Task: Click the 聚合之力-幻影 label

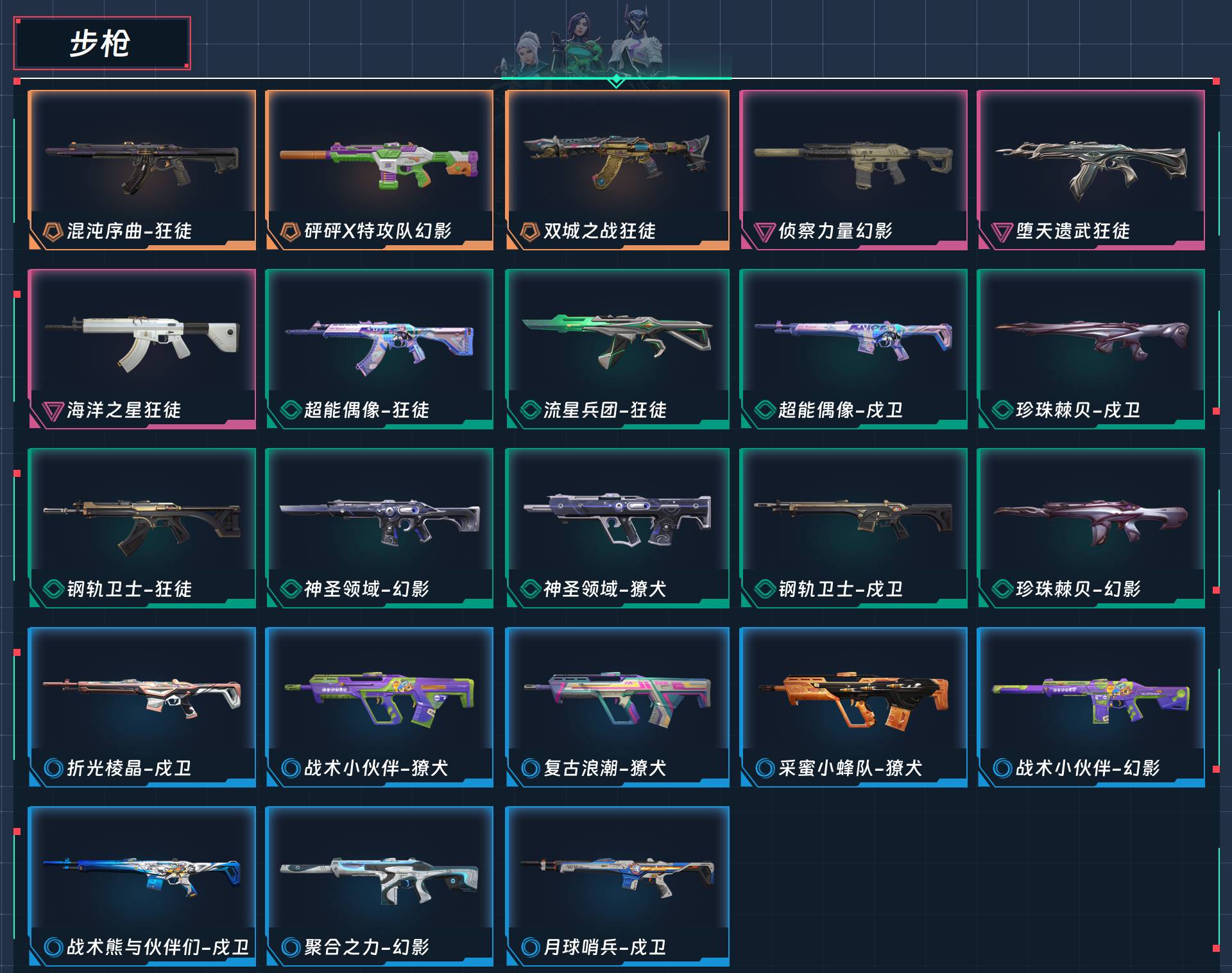Action: click(366, 947)
